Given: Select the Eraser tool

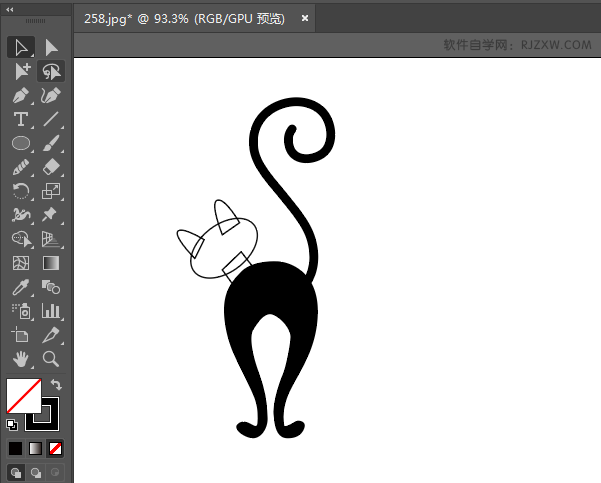Looking at the screenshot, I should 51,167.
